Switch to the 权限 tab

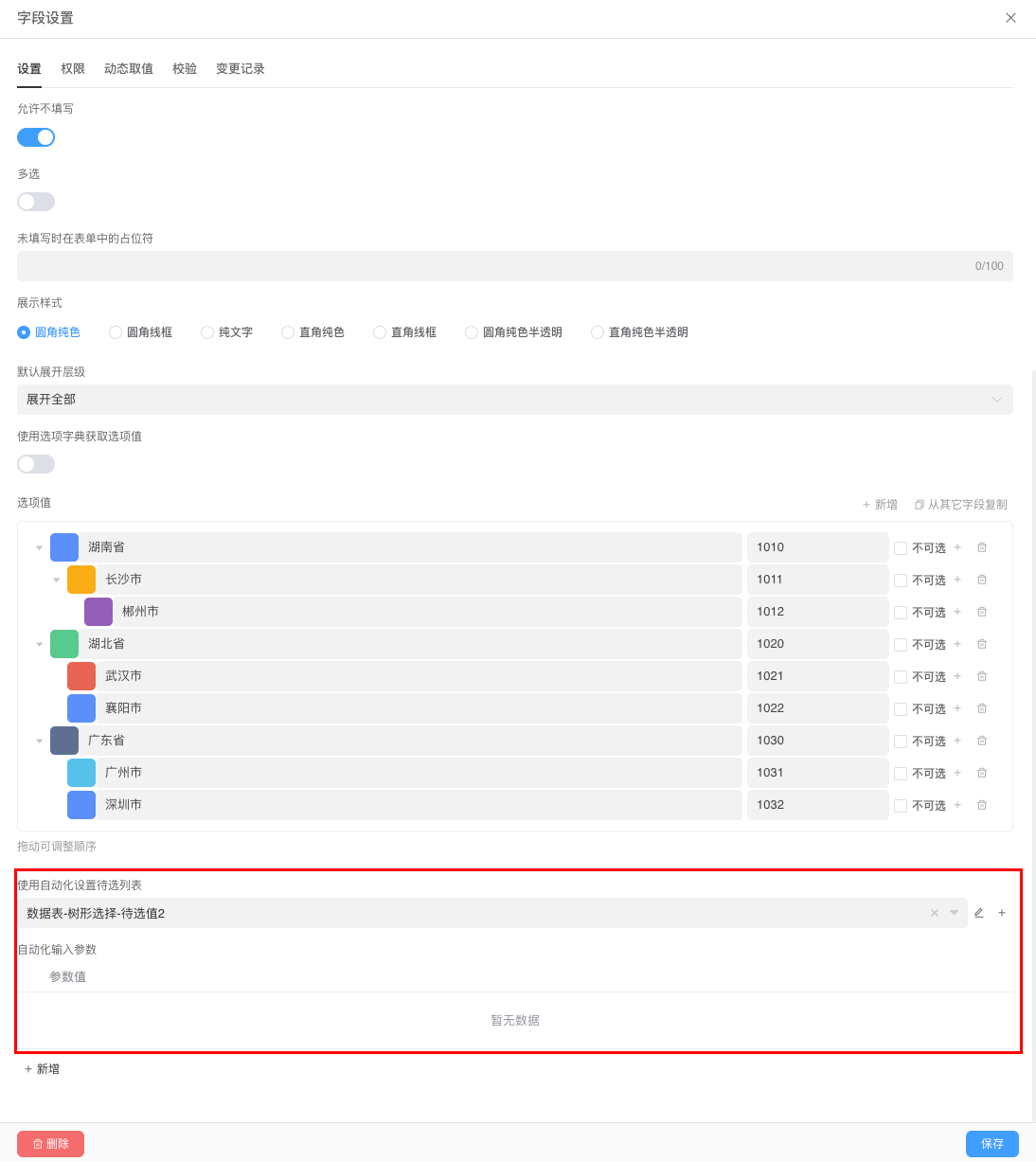click(73, 68)
